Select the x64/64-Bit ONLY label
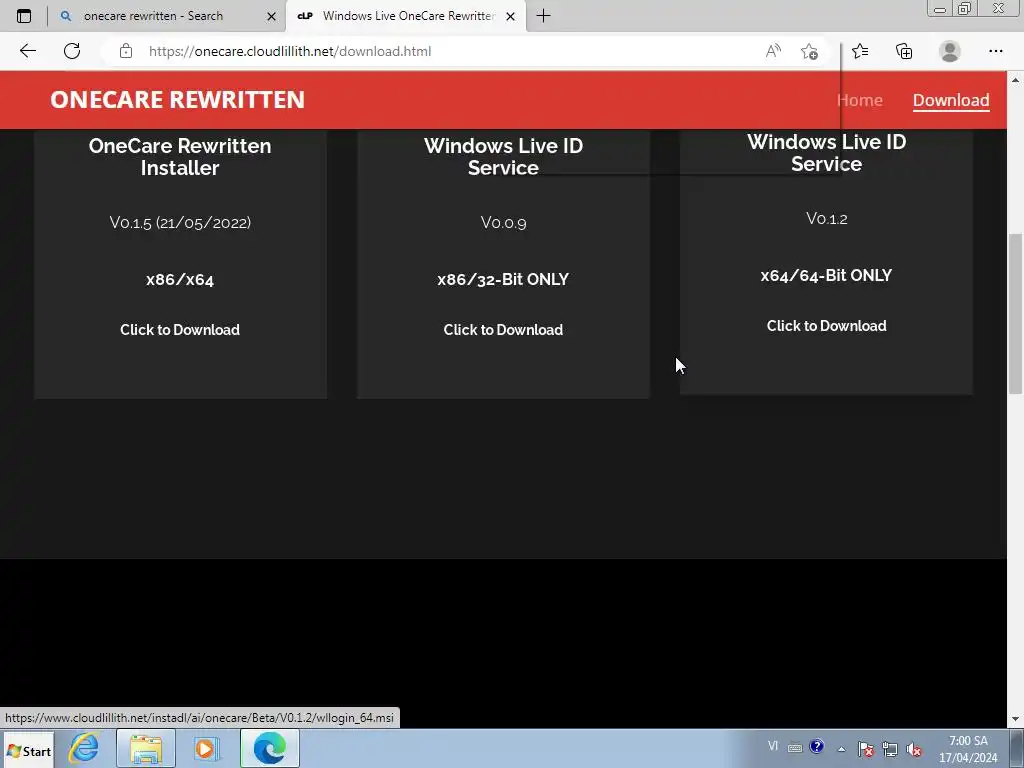 tap(826, 276)
